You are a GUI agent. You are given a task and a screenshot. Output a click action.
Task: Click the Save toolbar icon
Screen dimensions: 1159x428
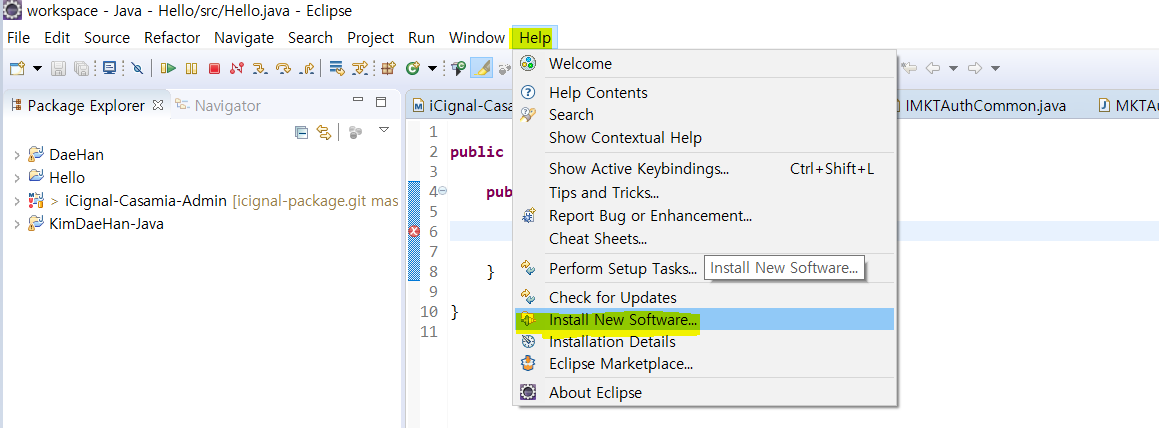[x=58, y=68]
